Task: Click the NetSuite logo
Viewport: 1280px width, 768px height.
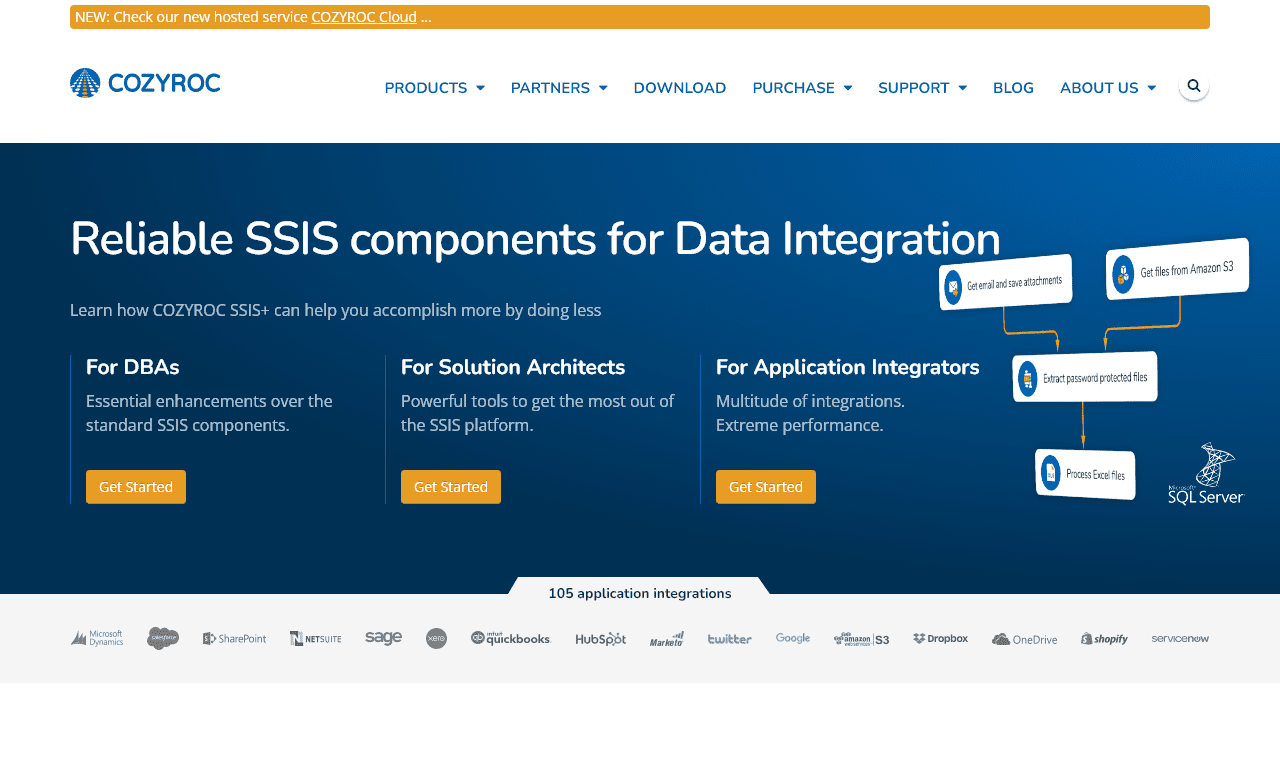Action: pos(315,638)
